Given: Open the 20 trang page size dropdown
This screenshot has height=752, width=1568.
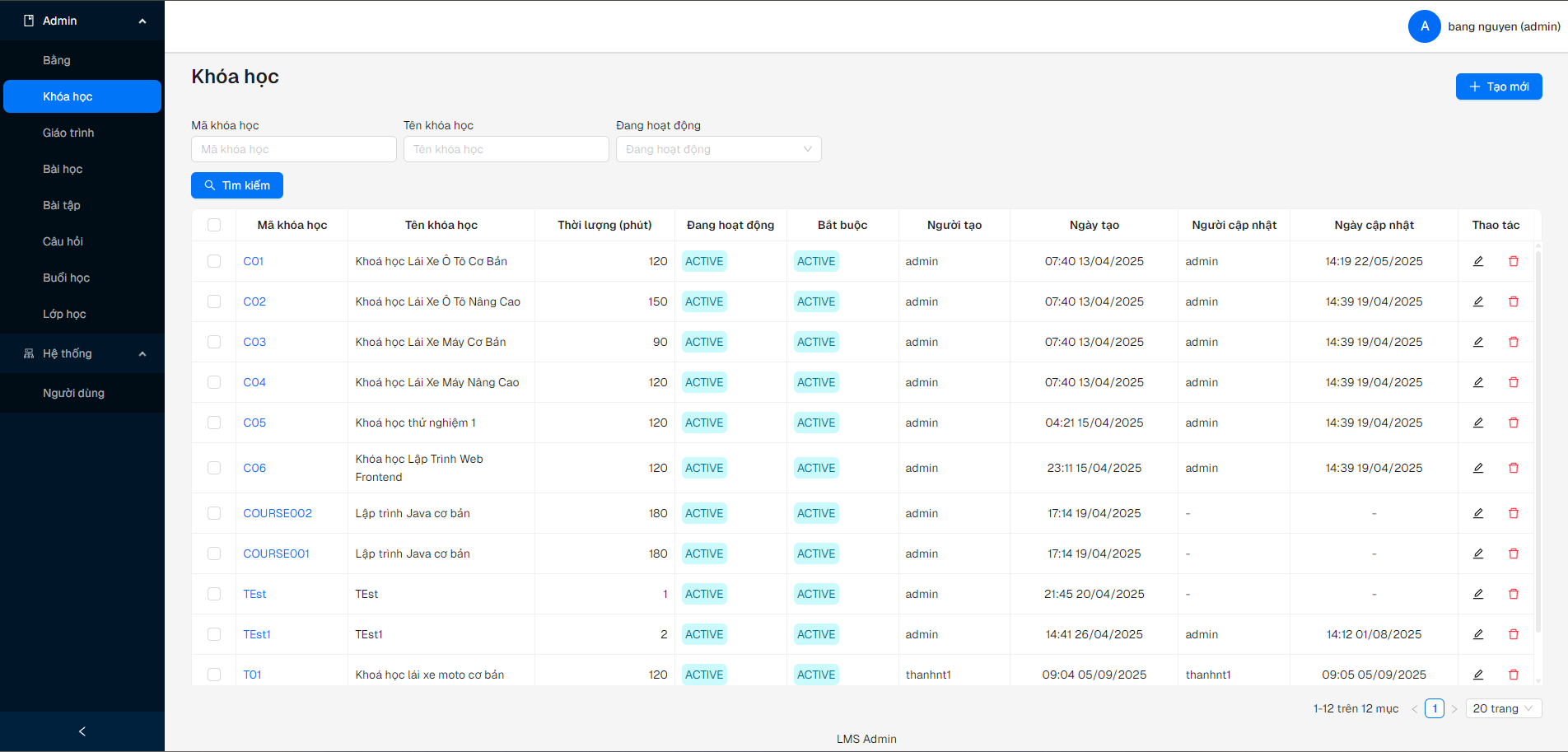Looking at the screenshot, I should point(1503,708).
